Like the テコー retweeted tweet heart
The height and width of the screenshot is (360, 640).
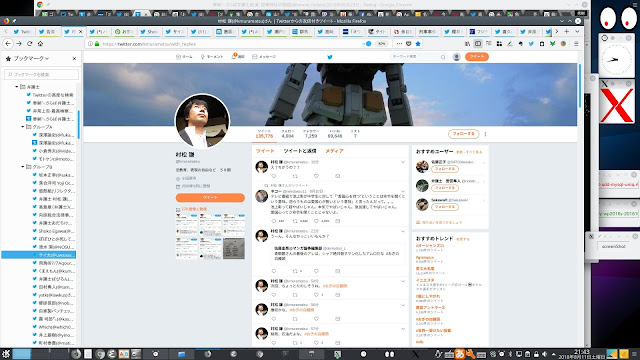pos(316,221)
